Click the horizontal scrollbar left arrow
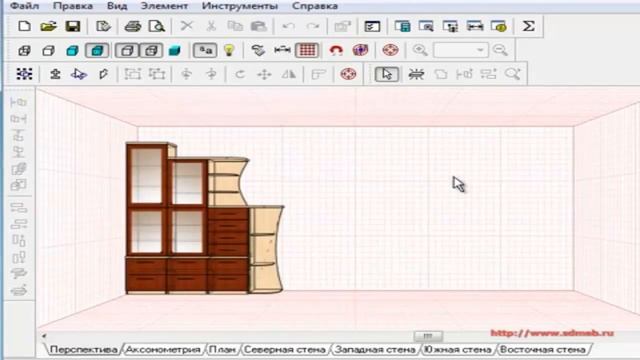 tap(44, 336)
